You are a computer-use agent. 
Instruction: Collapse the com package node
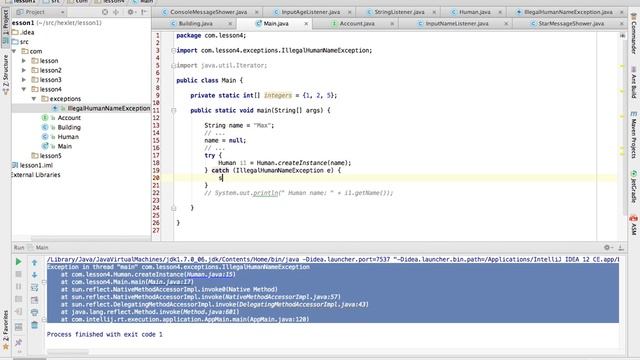(15, 51)
